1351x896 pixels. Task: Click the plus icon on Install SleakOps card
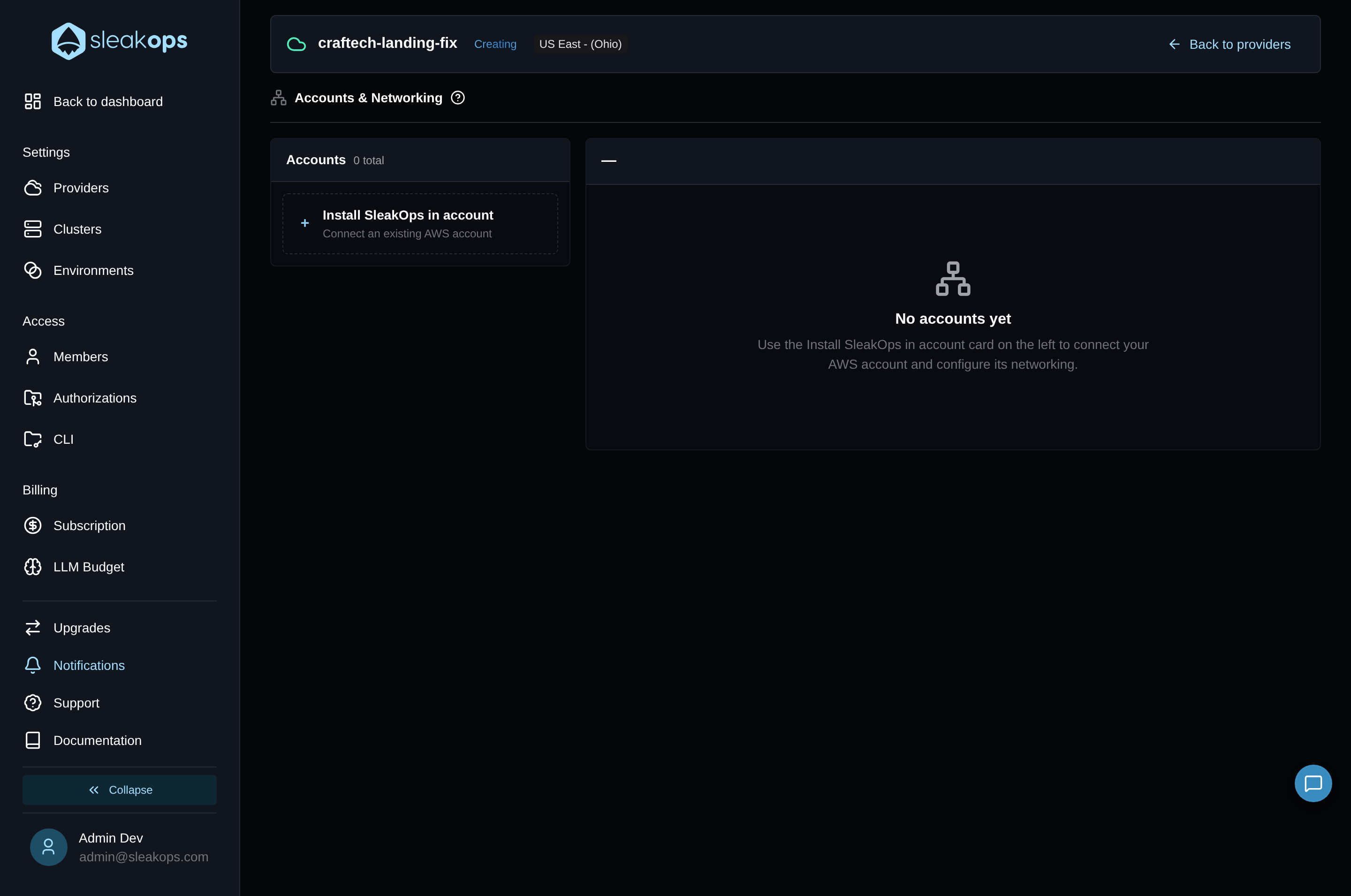pos(305,223)
